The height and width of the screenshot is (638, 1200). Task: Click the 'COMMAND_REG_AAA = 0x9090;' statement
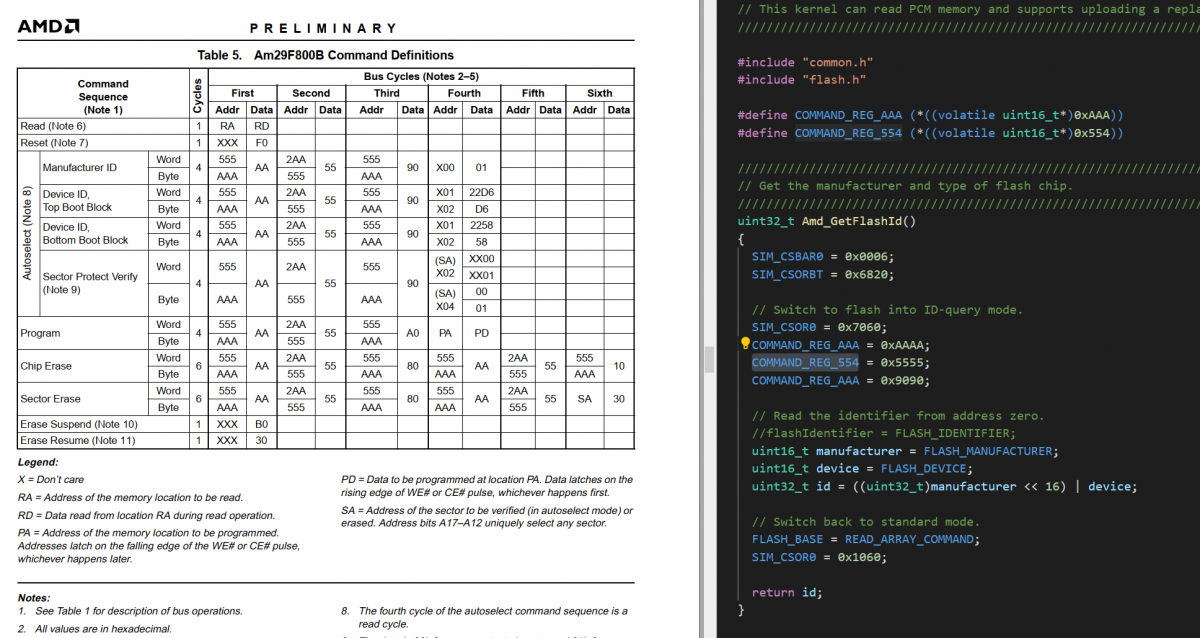[x=841, y=380]
